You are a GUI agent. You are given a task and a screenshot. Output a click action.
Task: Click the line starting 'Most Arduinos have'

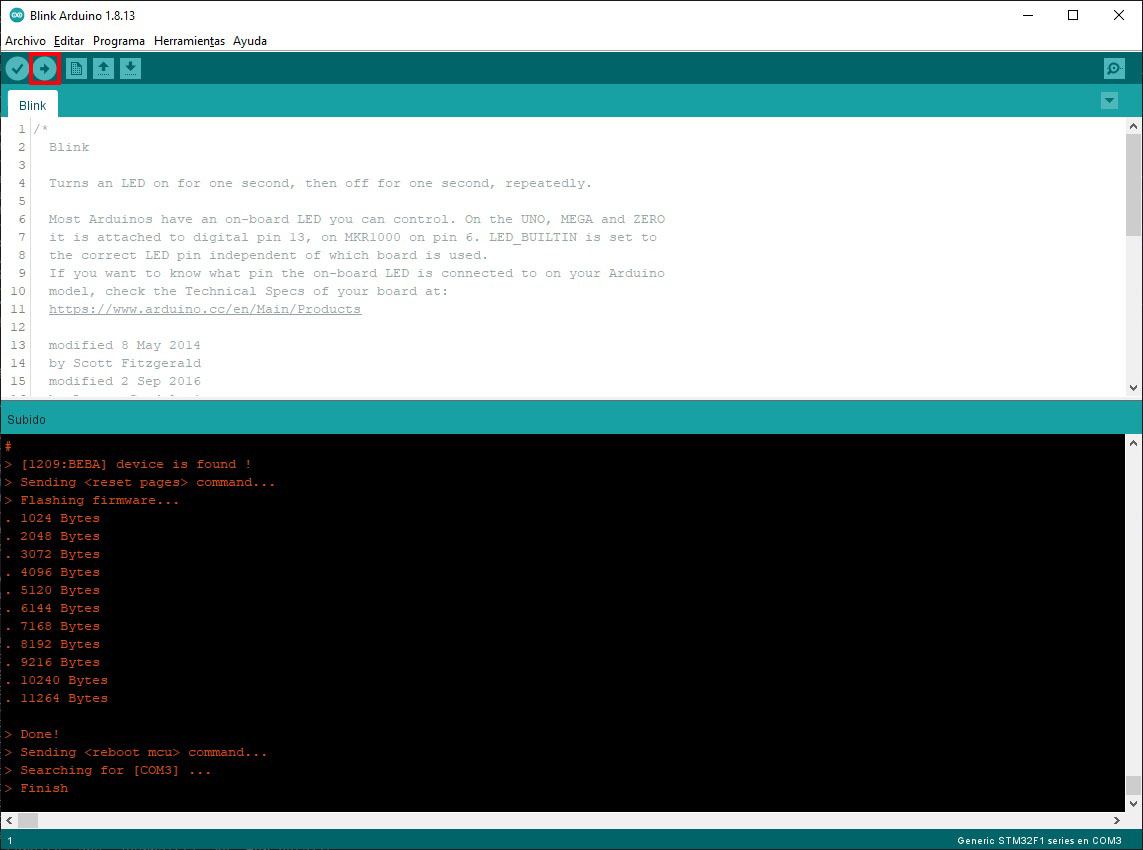click(357, 219)
